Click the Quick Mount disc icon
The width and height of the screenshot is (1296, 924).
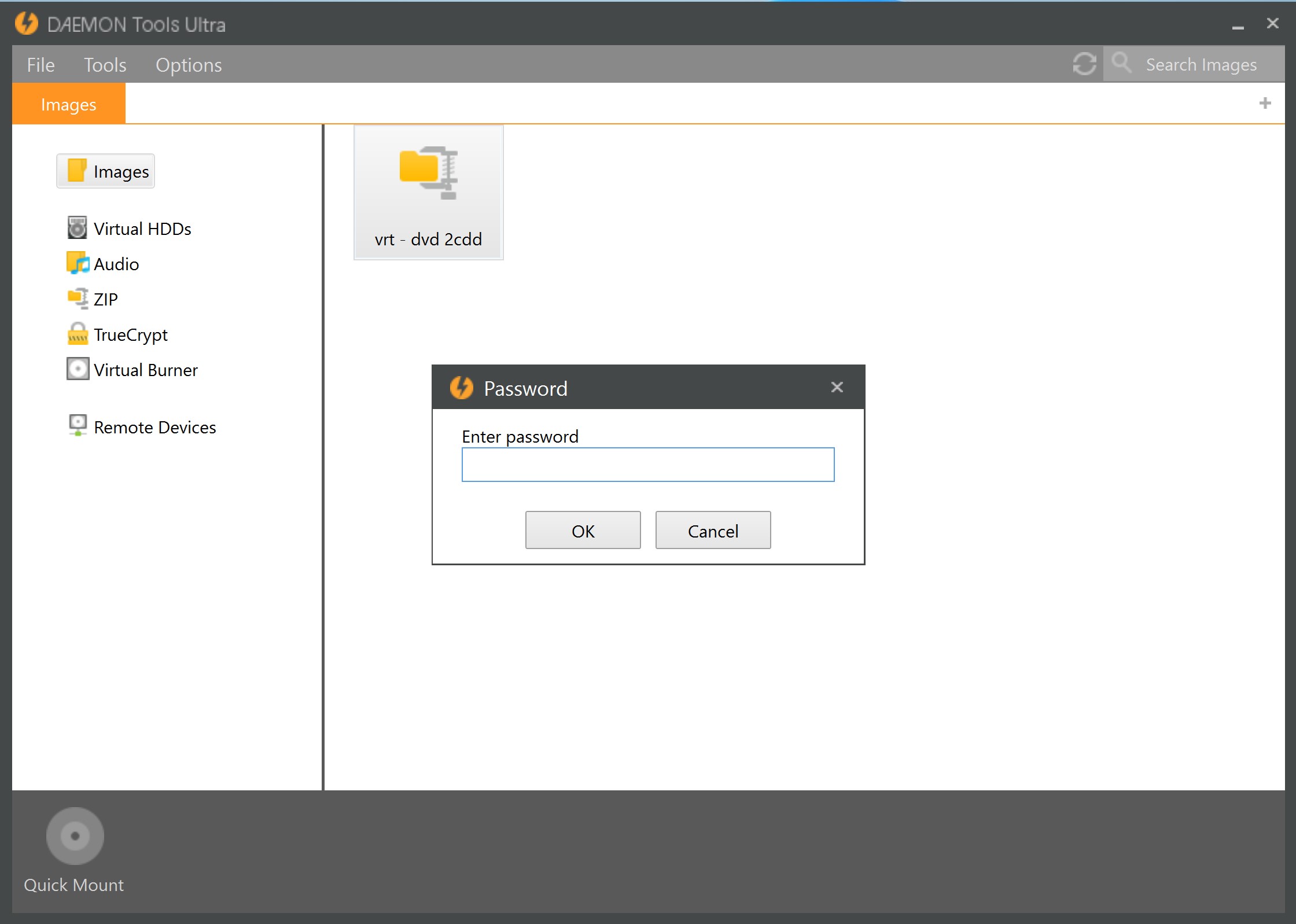[75, 836]
